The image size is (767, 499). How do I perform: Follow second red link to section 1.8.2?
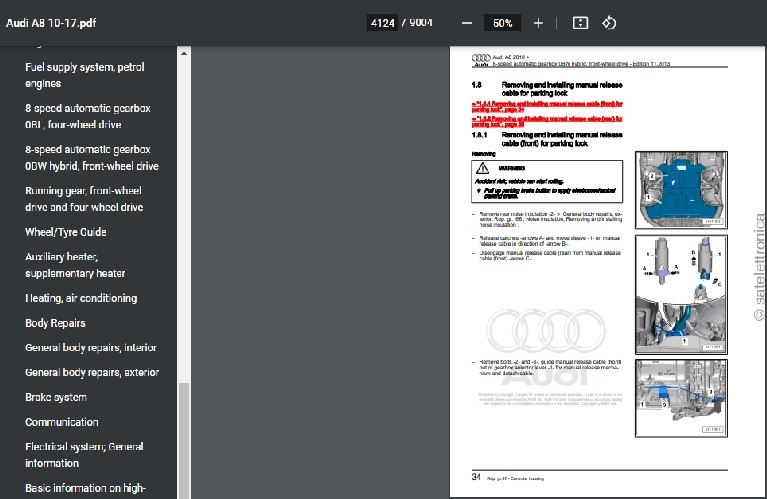[x=547, y=121]
